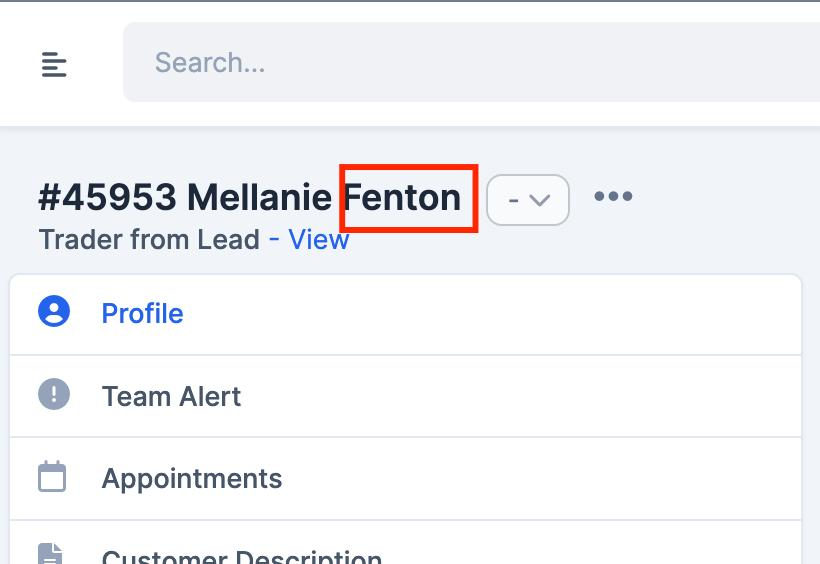This screenshot has height=564, width=820.
Task: Click the Appointments calendar icon
Action: pos(52,477)
